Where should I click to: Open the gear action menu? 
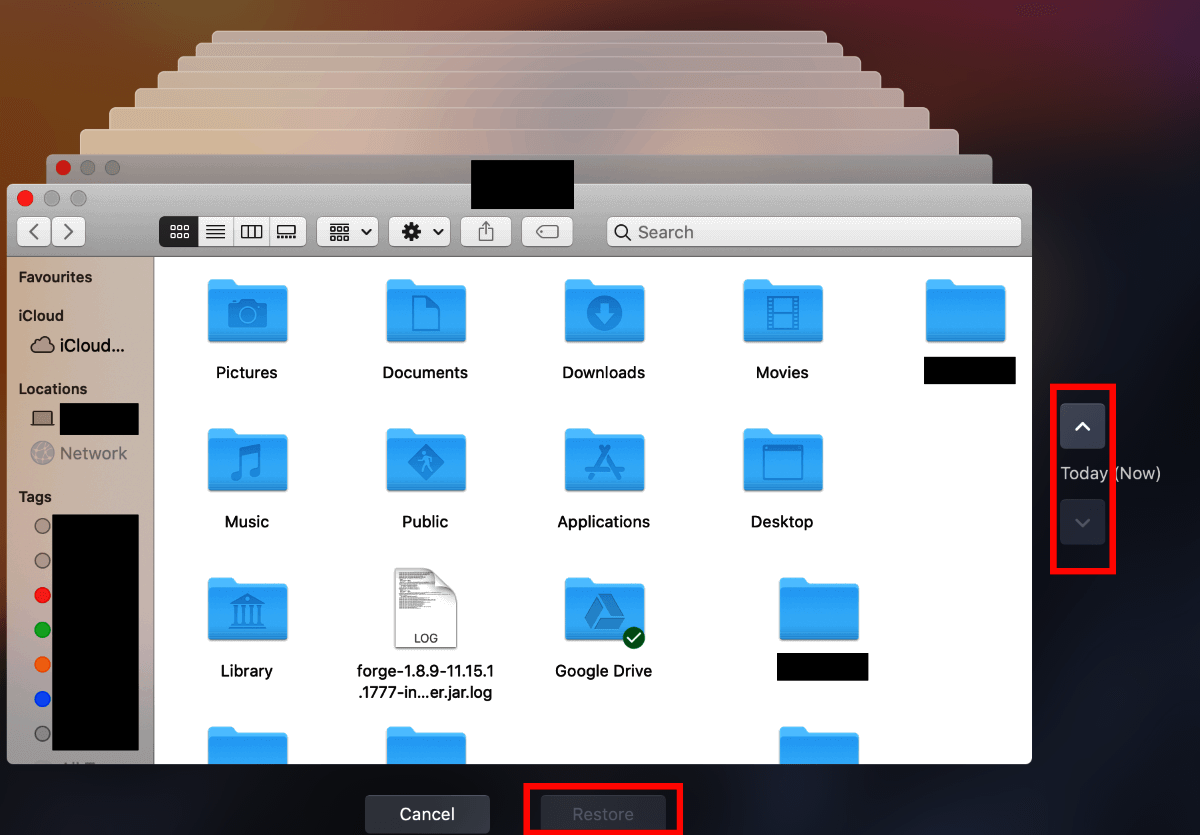418,231
